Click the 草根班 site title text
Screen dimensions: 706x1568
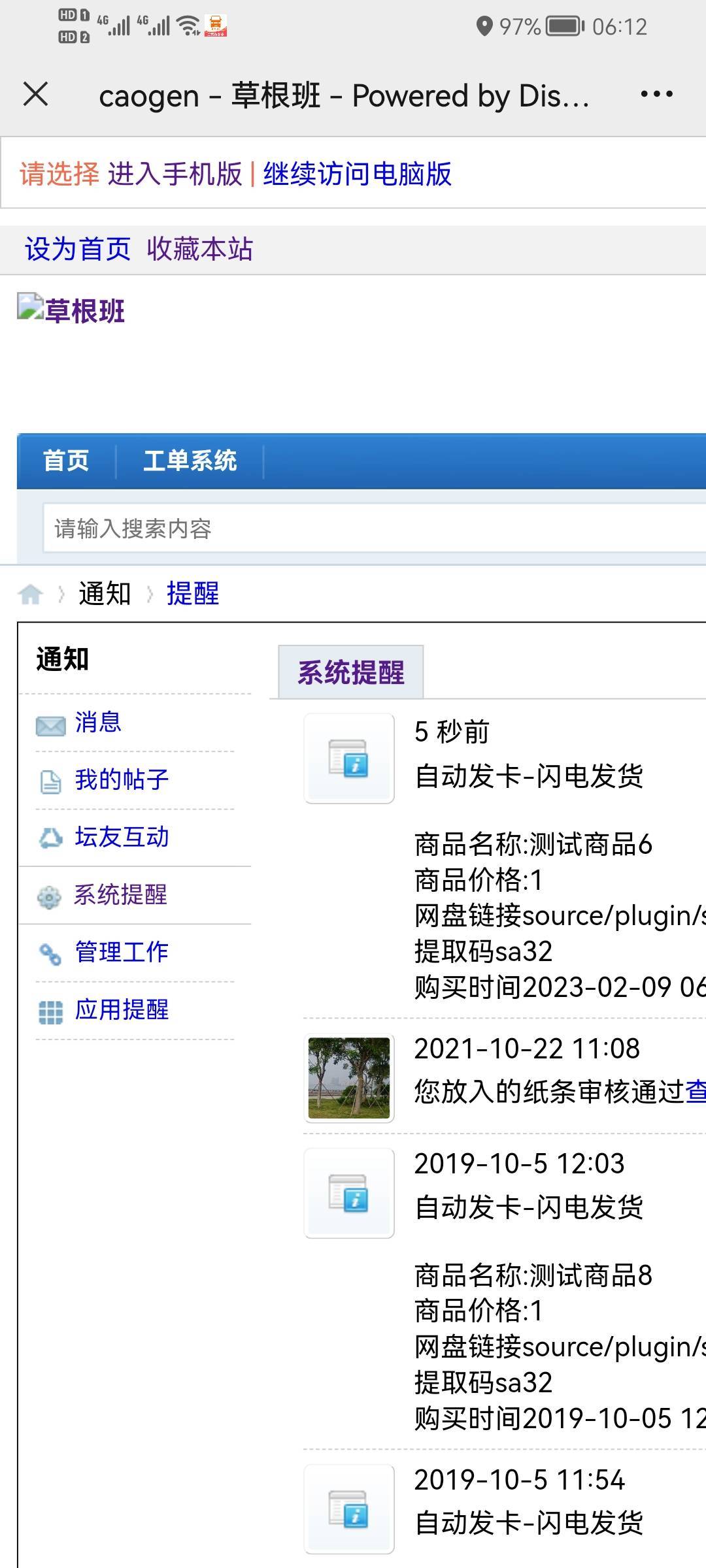85,311
